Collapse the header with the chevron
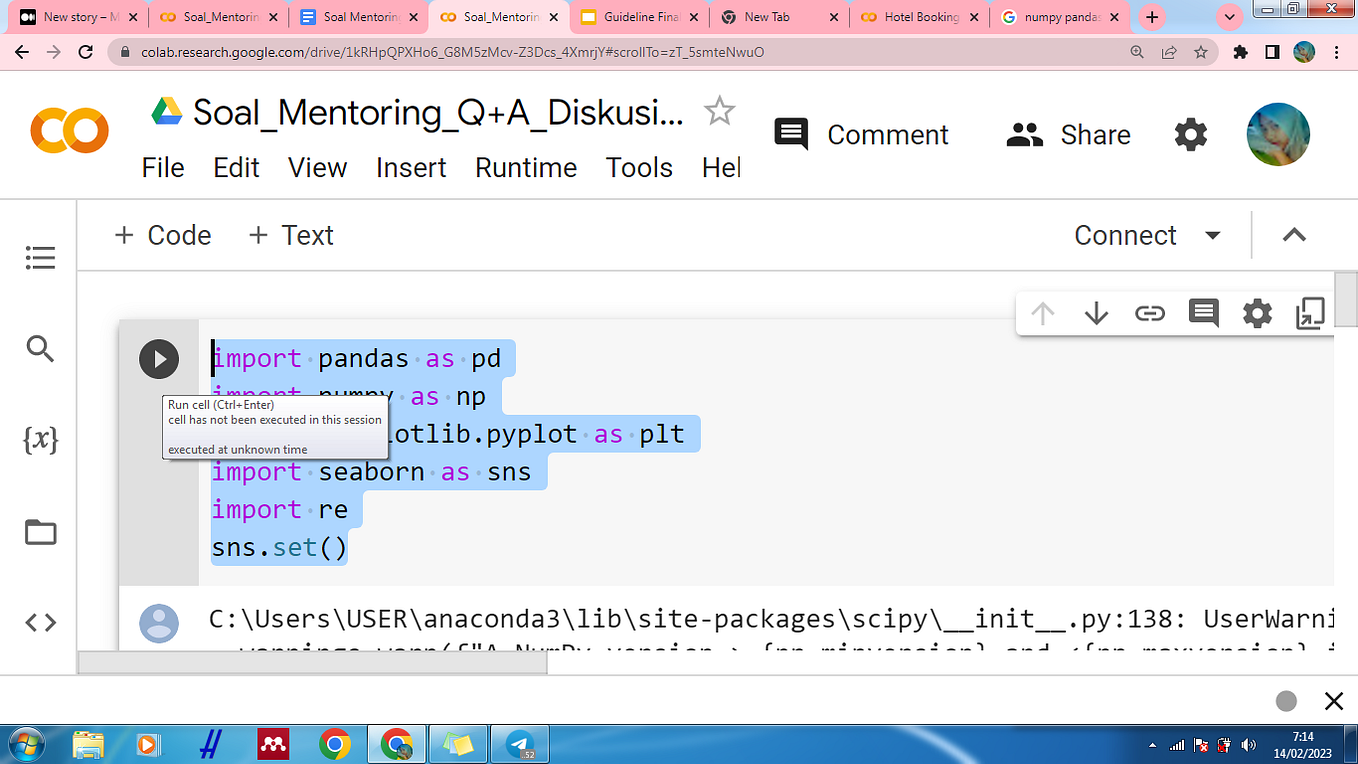Viewport: 1358px width, 764px height. [1294, 235]
